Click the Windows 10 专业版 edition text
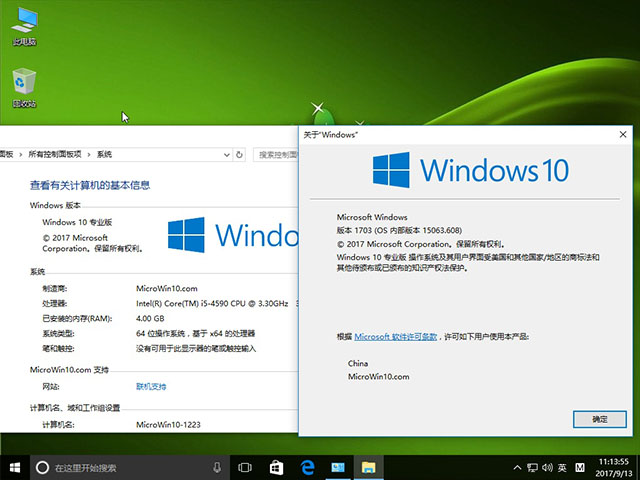This screenshot has width=640, height=480. [77, 222]
